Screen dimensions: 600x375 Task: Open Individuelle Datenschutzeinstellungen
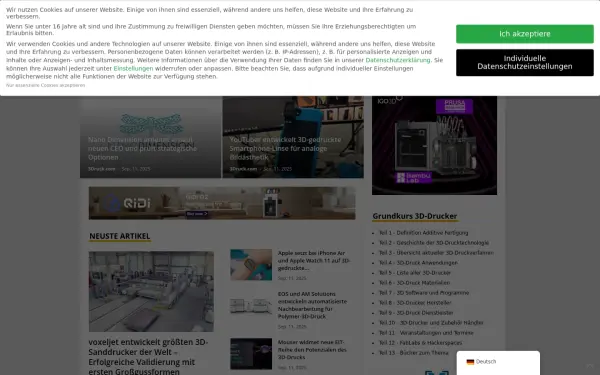click(x=525, y=62)
